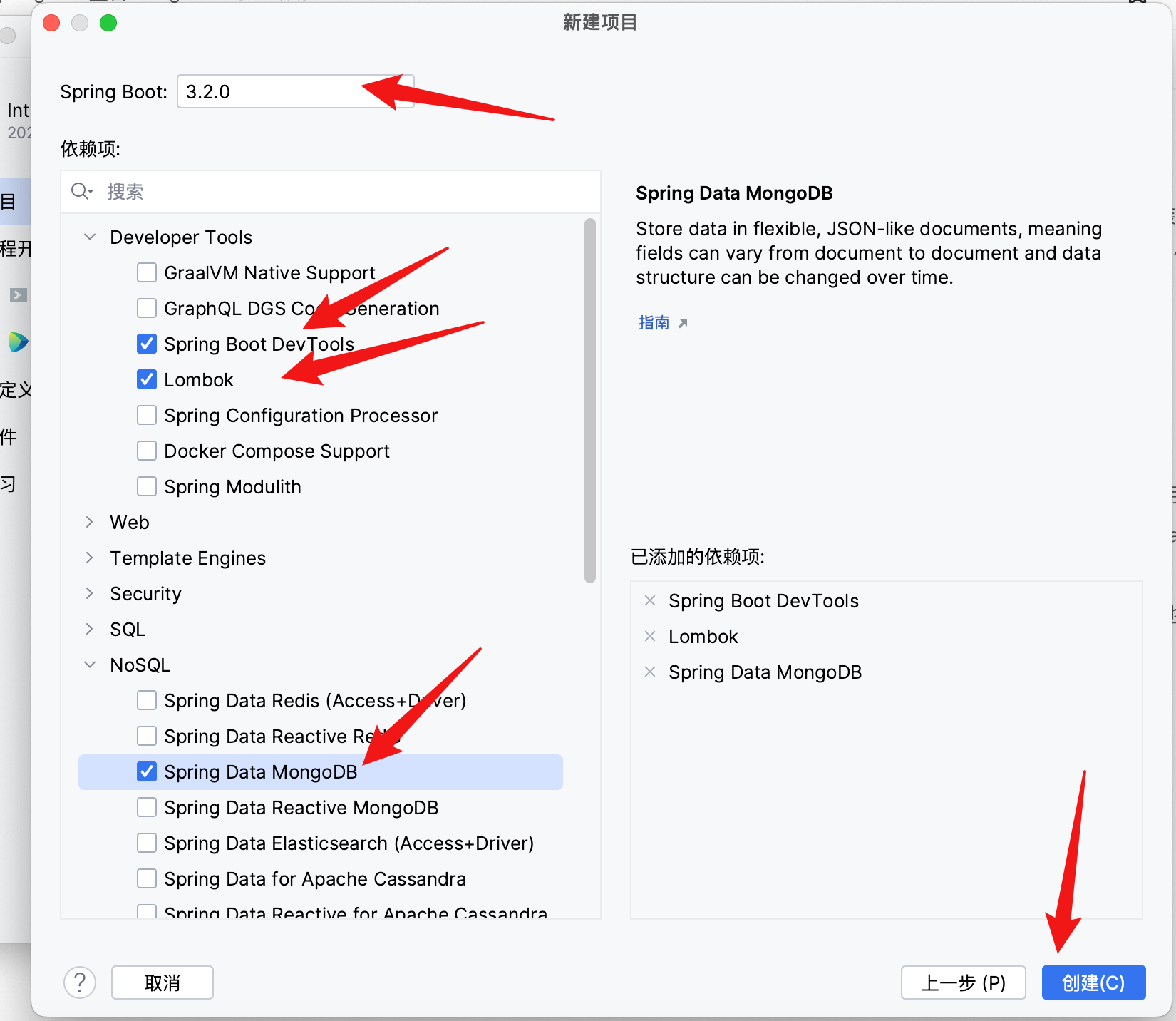Click the arrow icon in background sidebar

[19, 294]
